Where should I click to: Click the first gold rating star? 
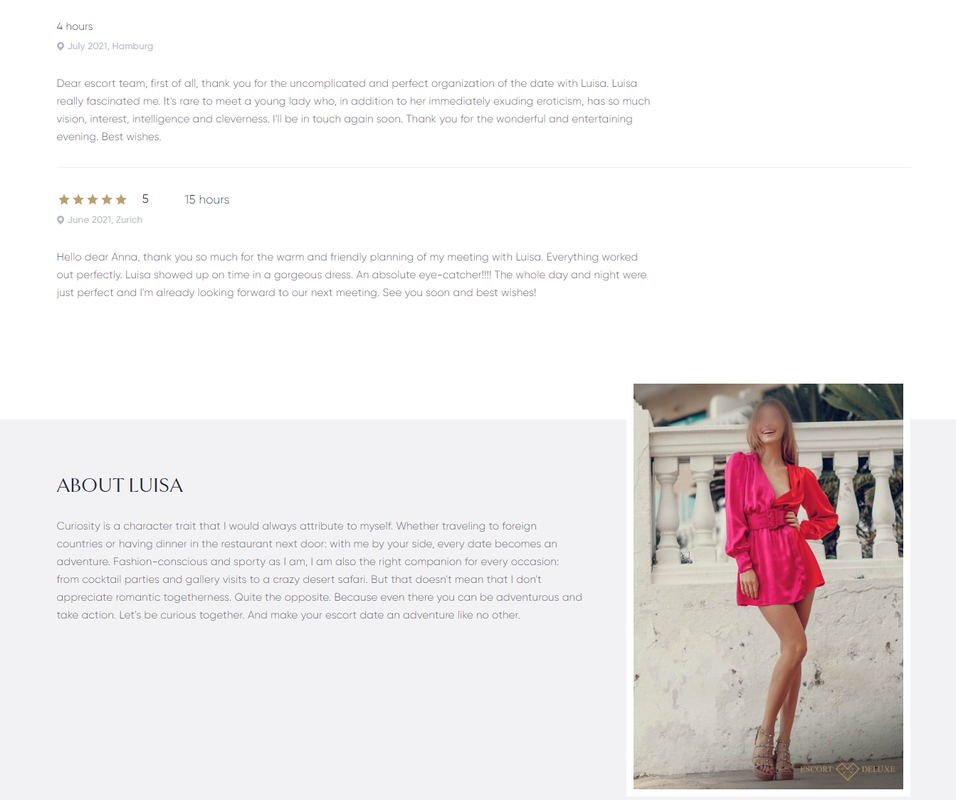pos(64,199)
